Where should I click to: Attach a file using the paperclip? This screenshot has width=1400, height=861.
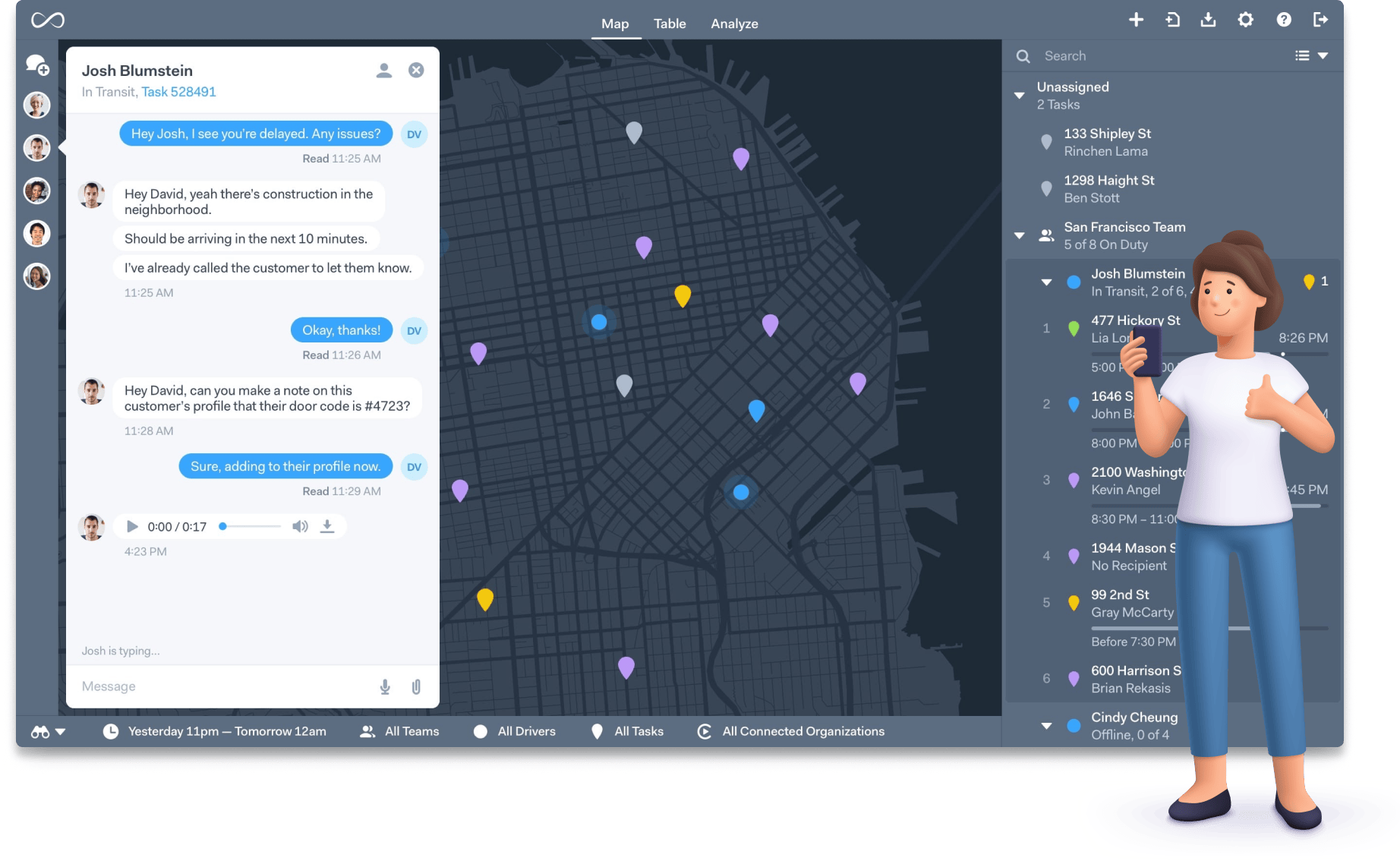tap(415, 686)
